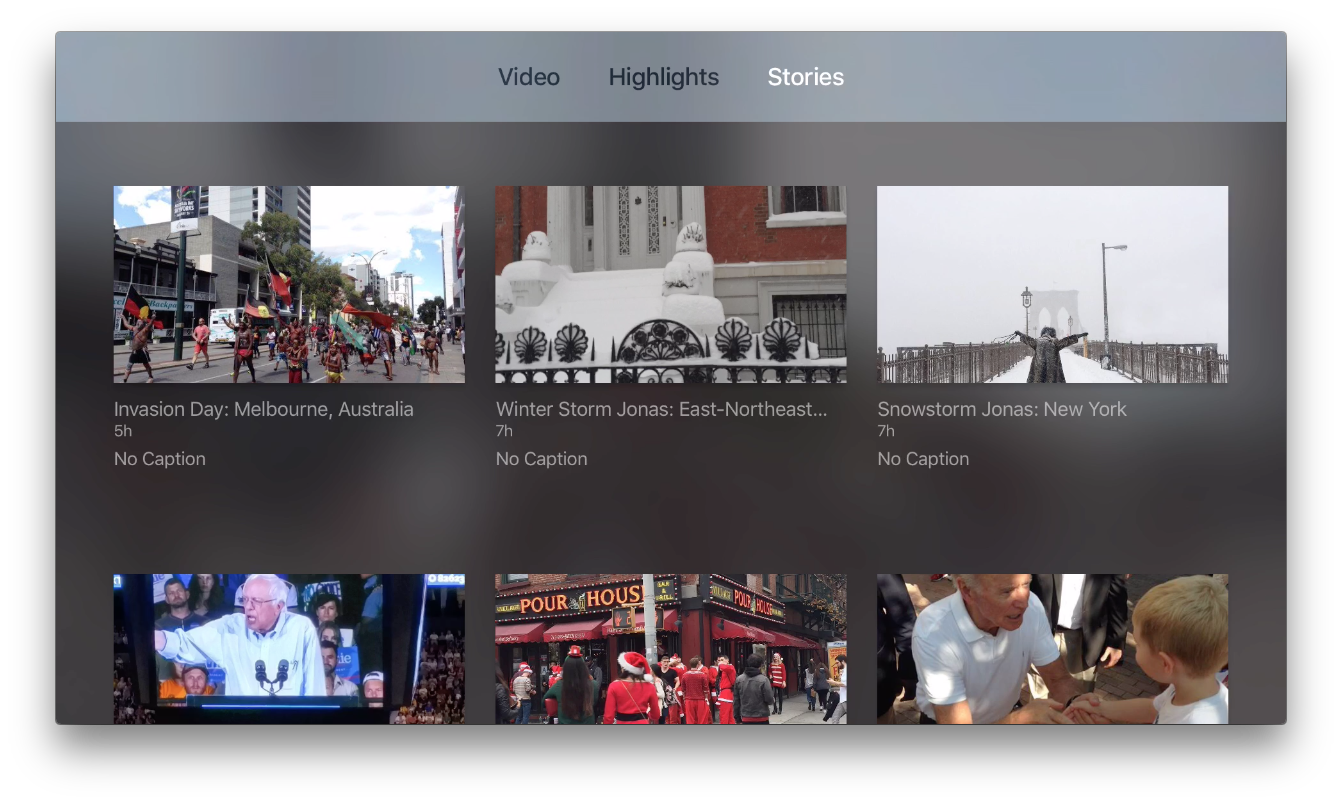
Task: Click the "Winter Storm Jonas: East-Northeast" title
Action: (661, 409)
